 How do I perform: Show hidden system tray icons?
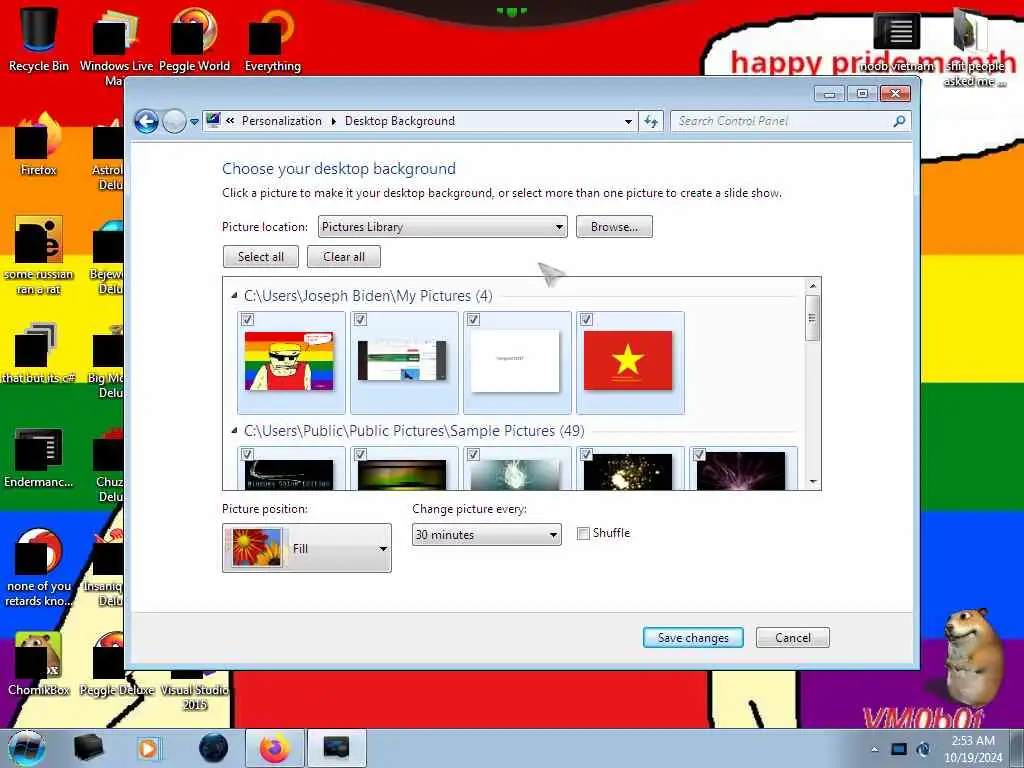pos(874,749)
